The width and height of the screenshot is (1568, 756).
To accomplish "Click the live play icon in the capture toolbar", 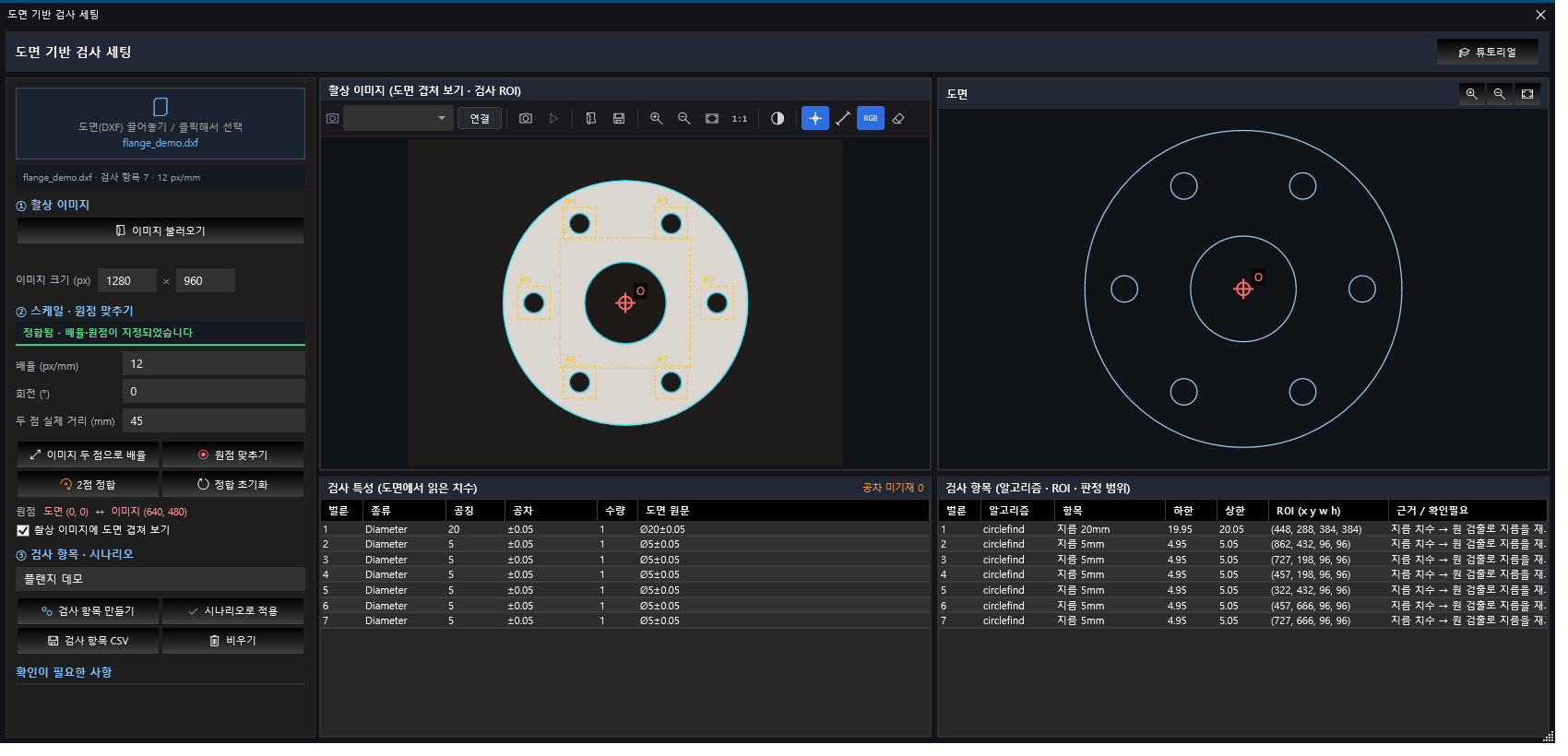I will (553, 119).
